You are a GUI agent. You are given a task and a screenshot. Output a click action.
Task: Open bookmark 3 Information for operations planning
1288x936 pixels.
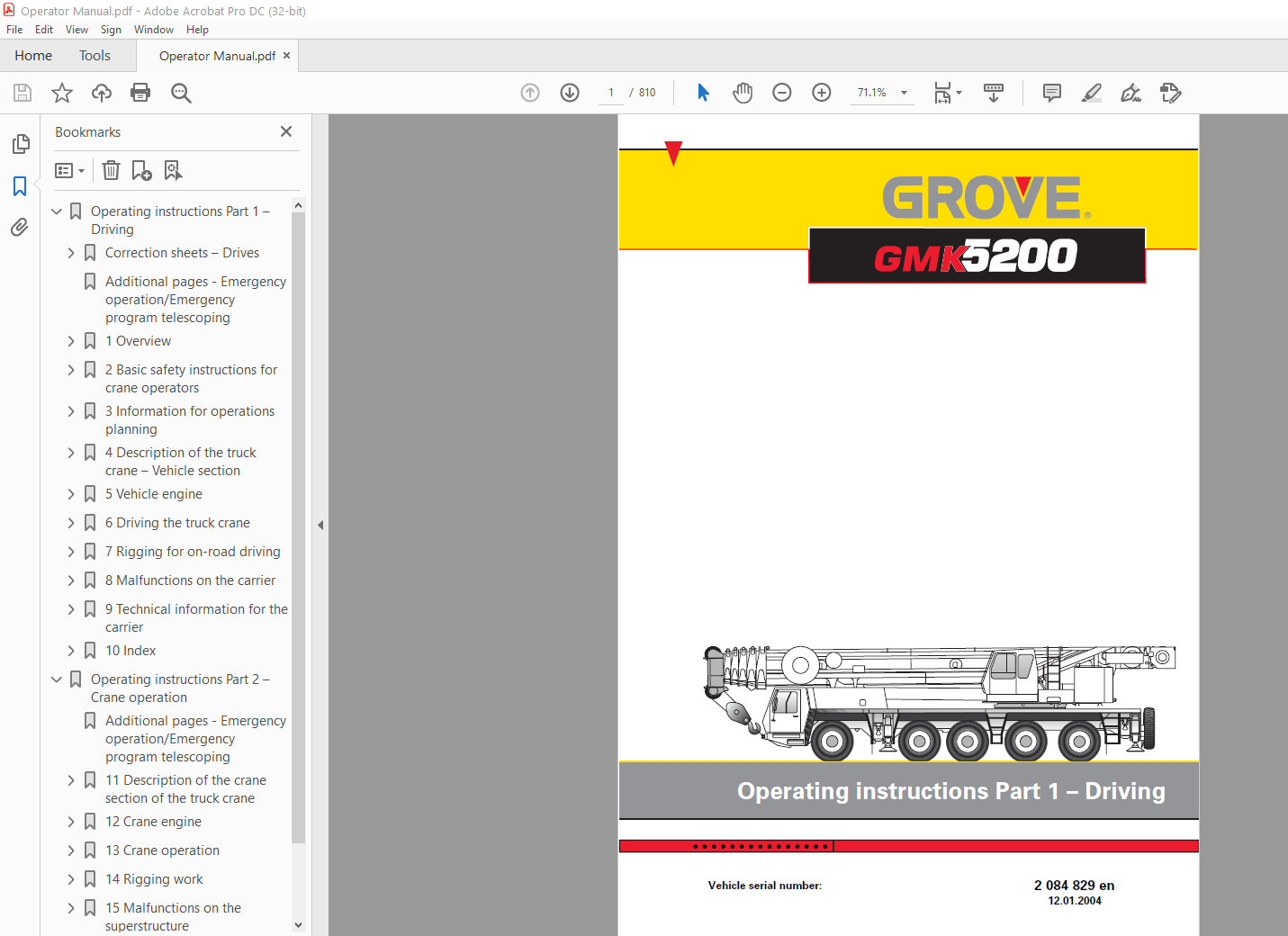tap(190, 420)
